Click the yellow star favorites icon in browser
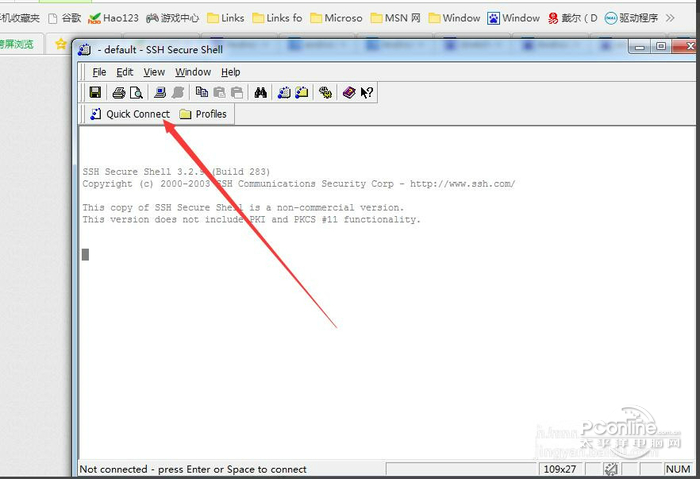 click(61, 44)
